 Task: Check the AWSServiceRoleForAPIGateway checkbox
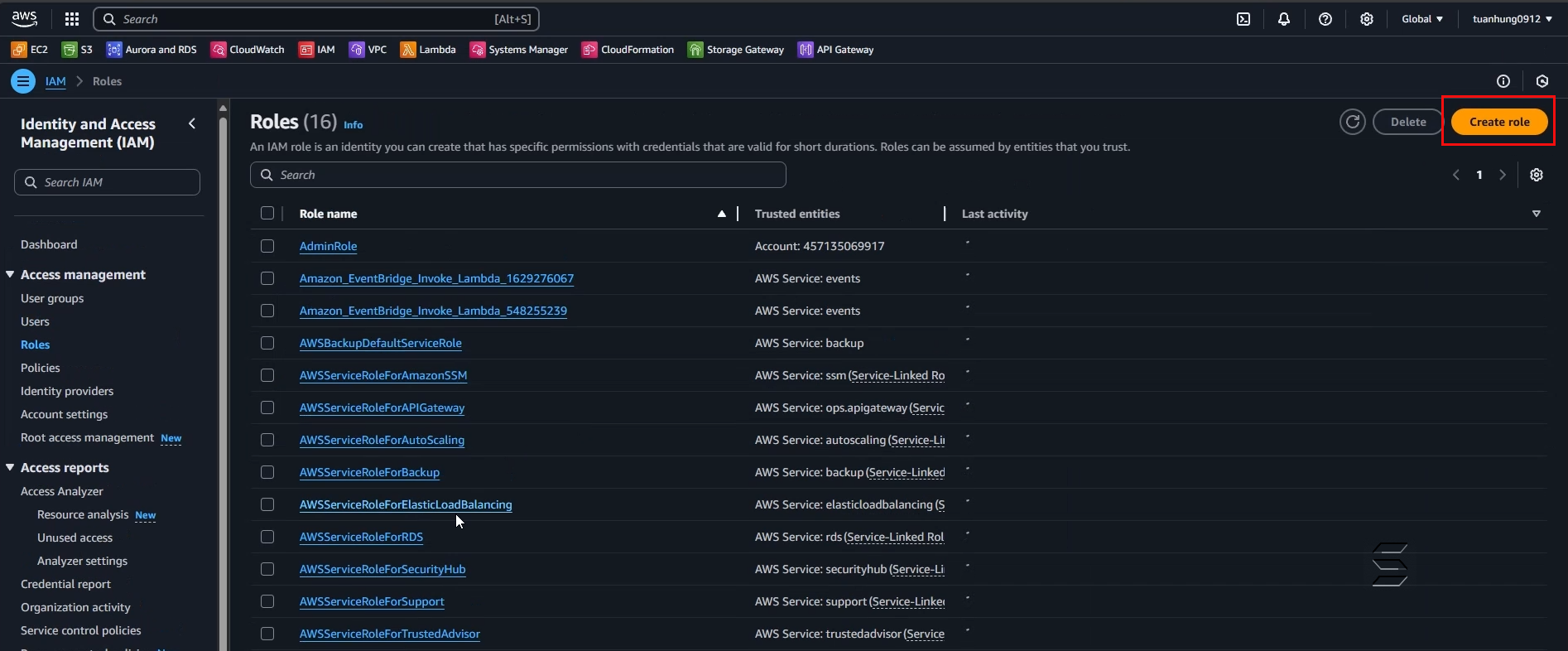click(x=267, y=407)
